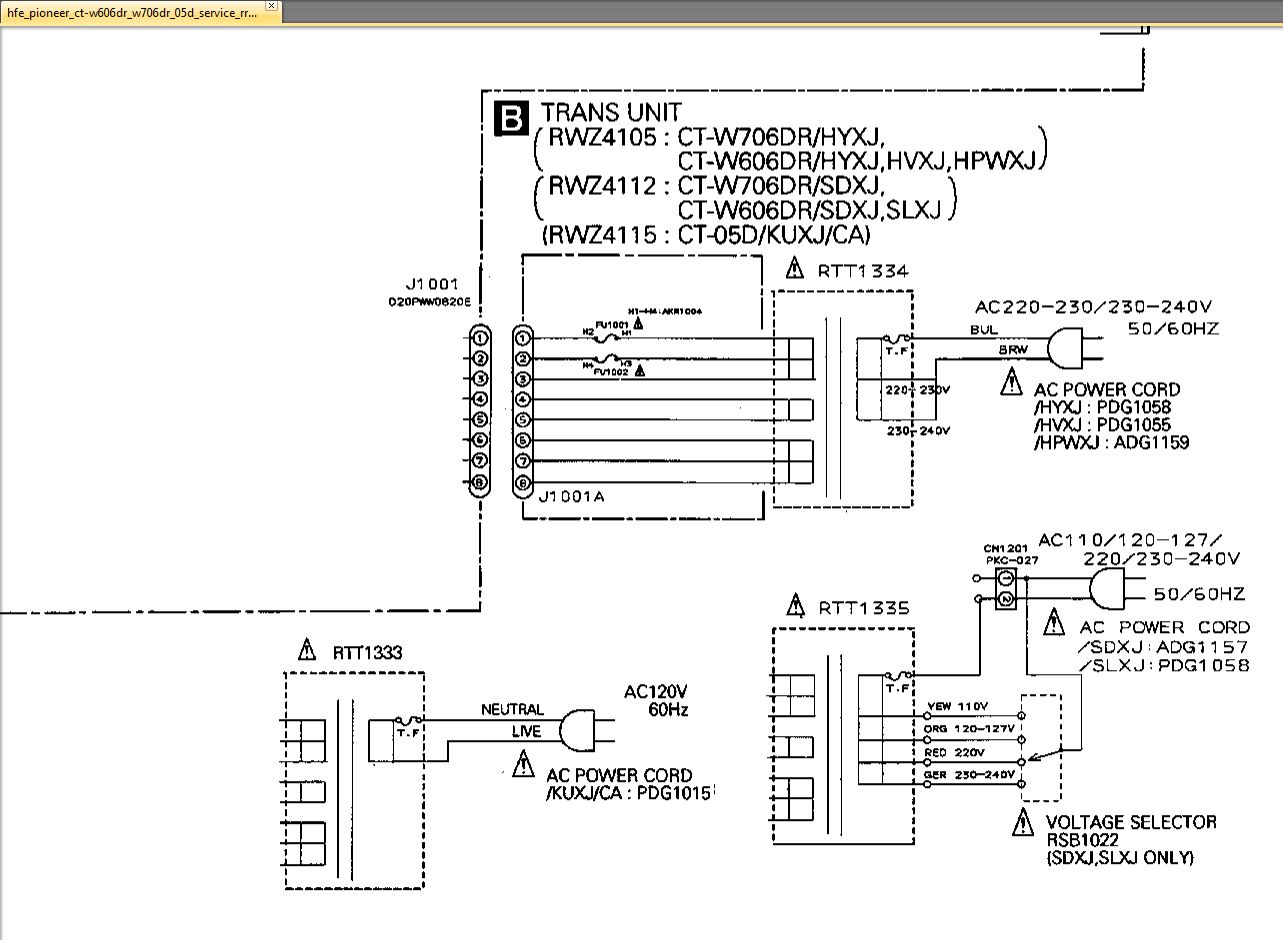Click the black B section marker

[x=512, y=118]
